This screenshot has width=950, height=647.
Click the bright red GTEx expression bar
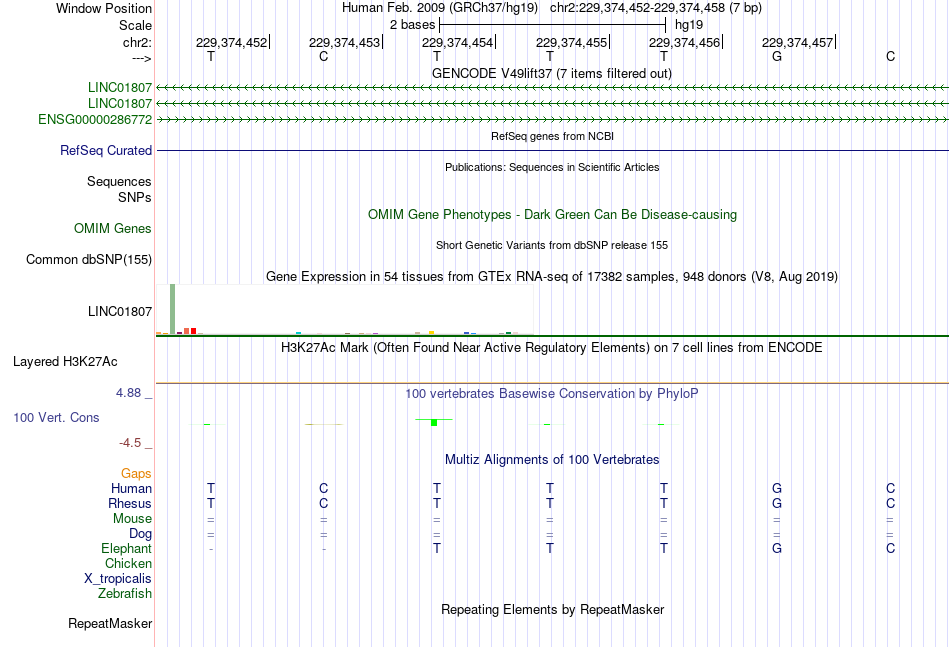193,331
